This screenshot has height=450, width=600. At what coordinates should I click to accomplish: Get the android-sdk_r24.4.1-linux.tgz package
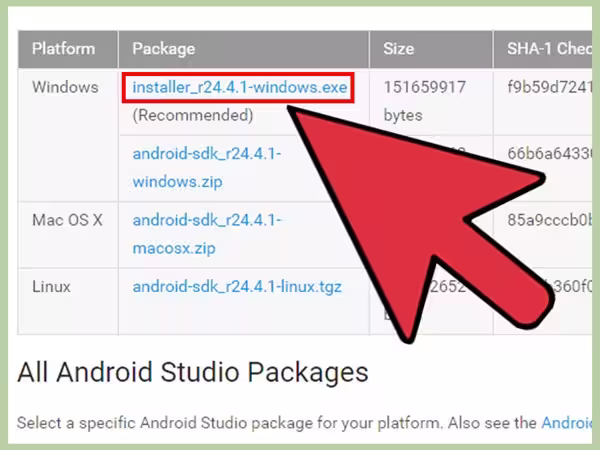coord(237,287)
